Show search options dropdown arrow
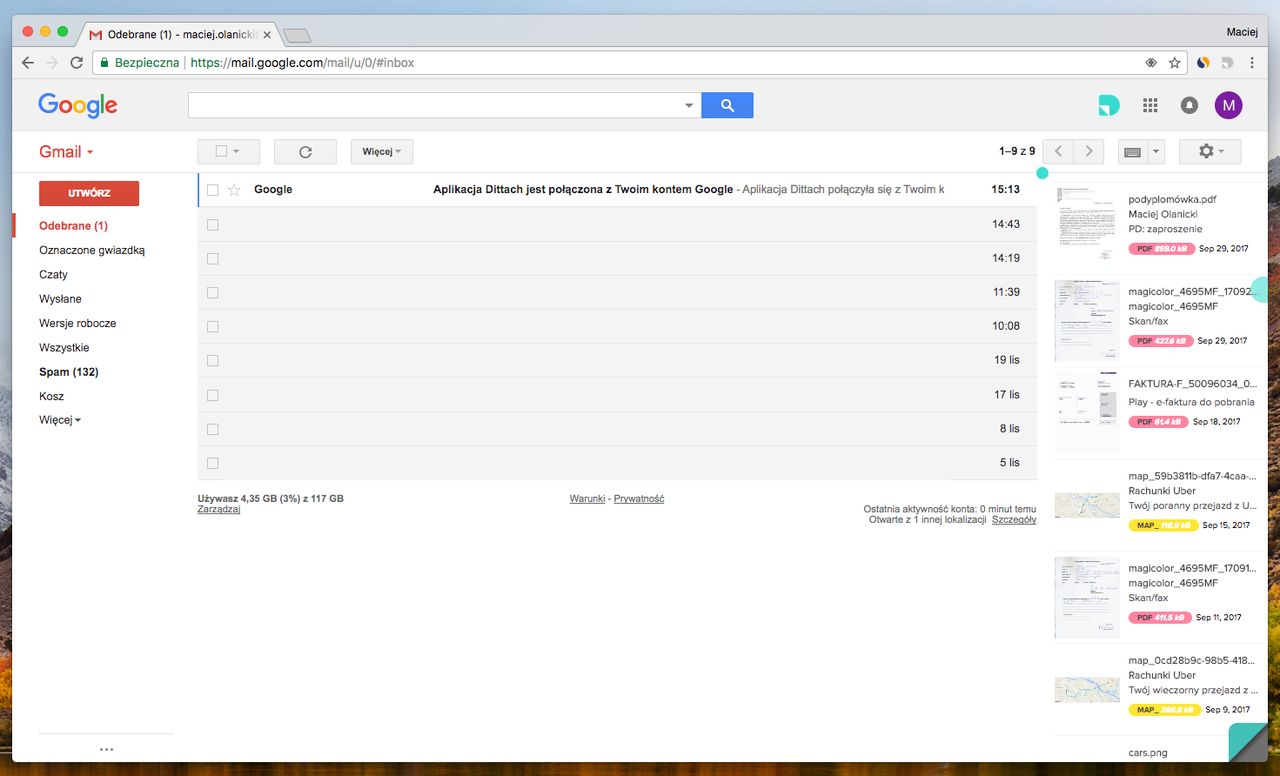 point(688,105)
